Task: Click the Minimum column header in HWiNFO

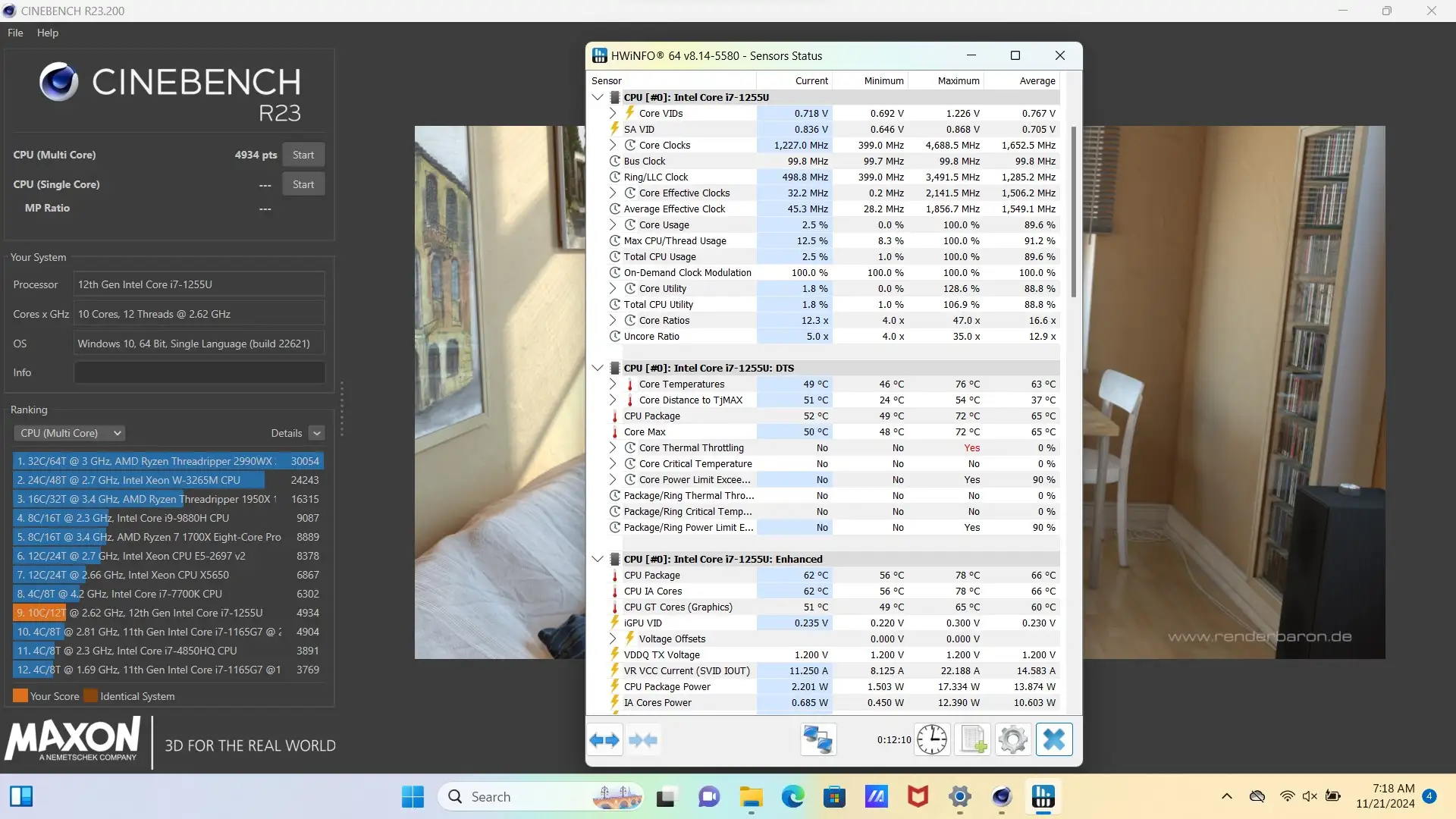Action: tap(870, 80)
